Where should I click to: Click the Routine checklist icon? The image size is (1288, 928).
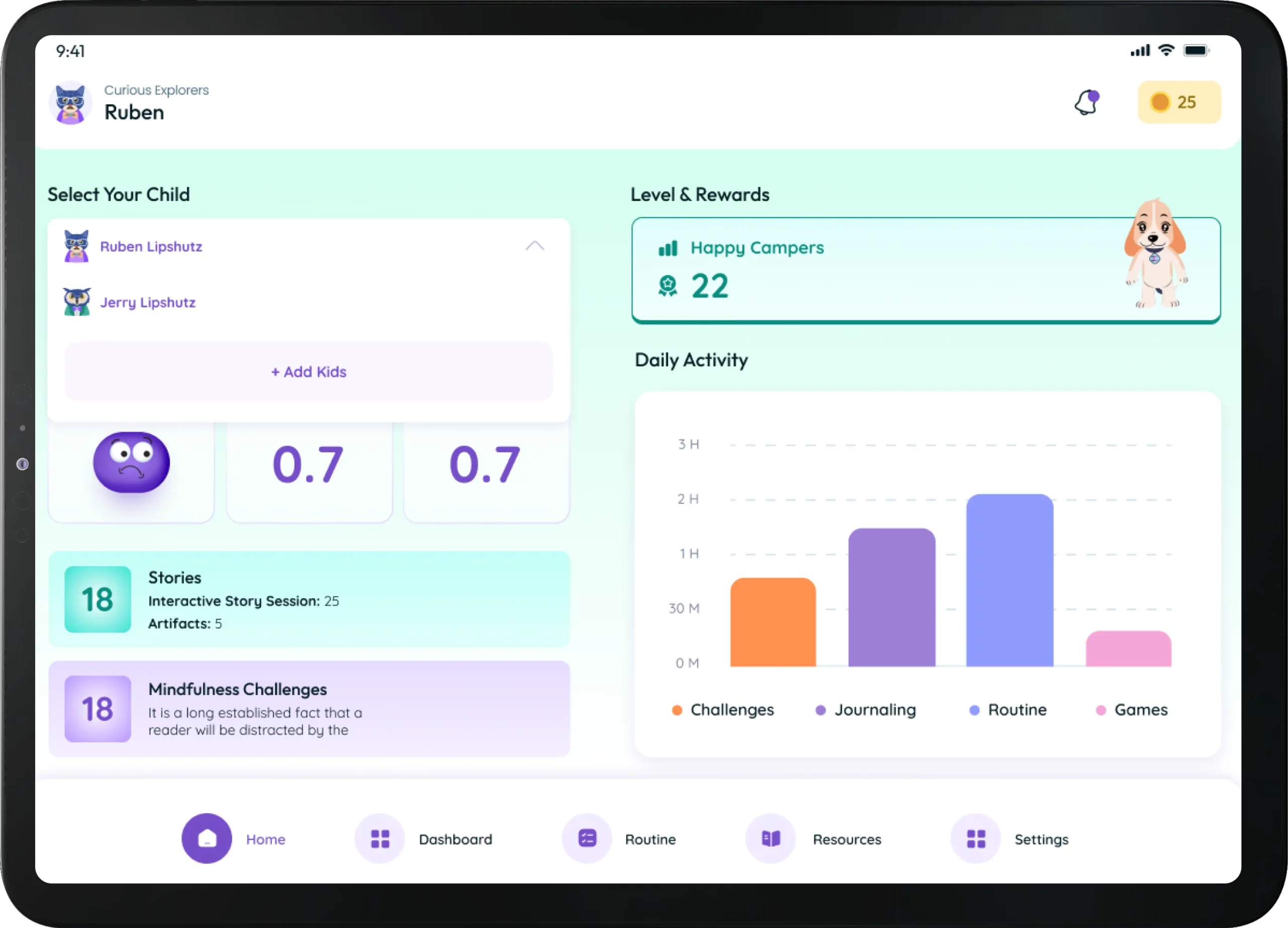pos(587,838)
